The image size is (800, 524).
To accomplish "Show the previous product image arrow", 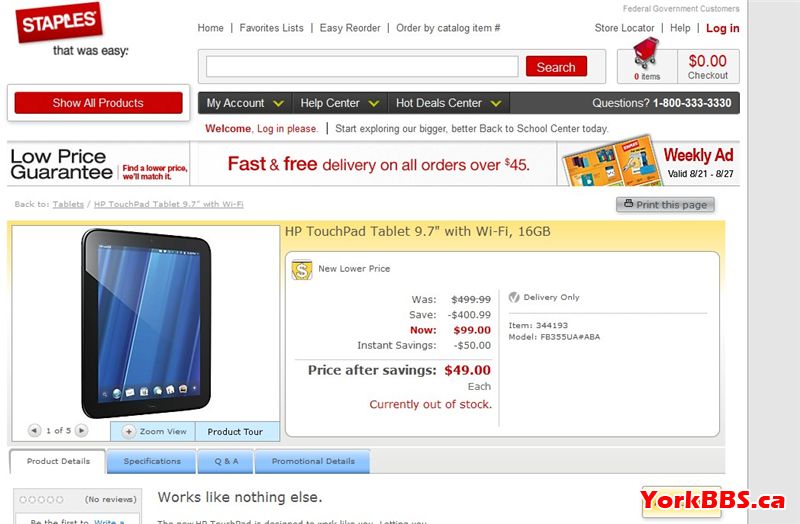I will tap(34, 431).
